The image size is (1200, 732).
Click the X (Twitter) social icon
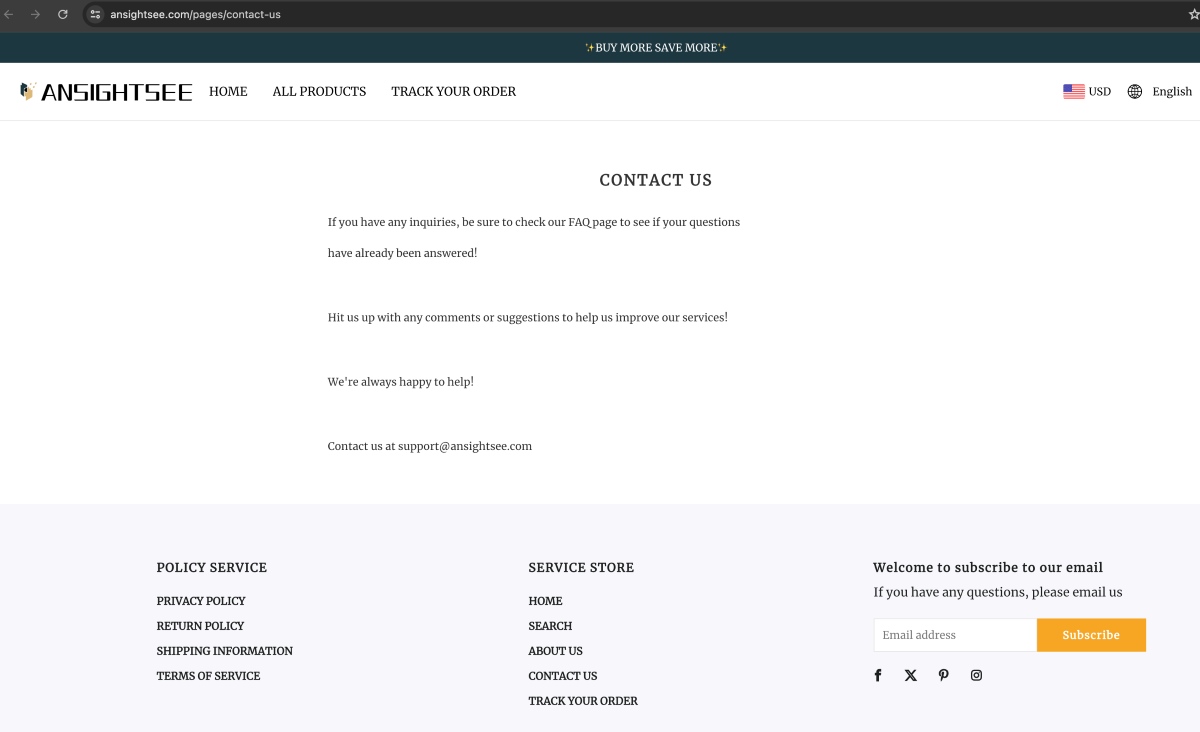(911, 675)
